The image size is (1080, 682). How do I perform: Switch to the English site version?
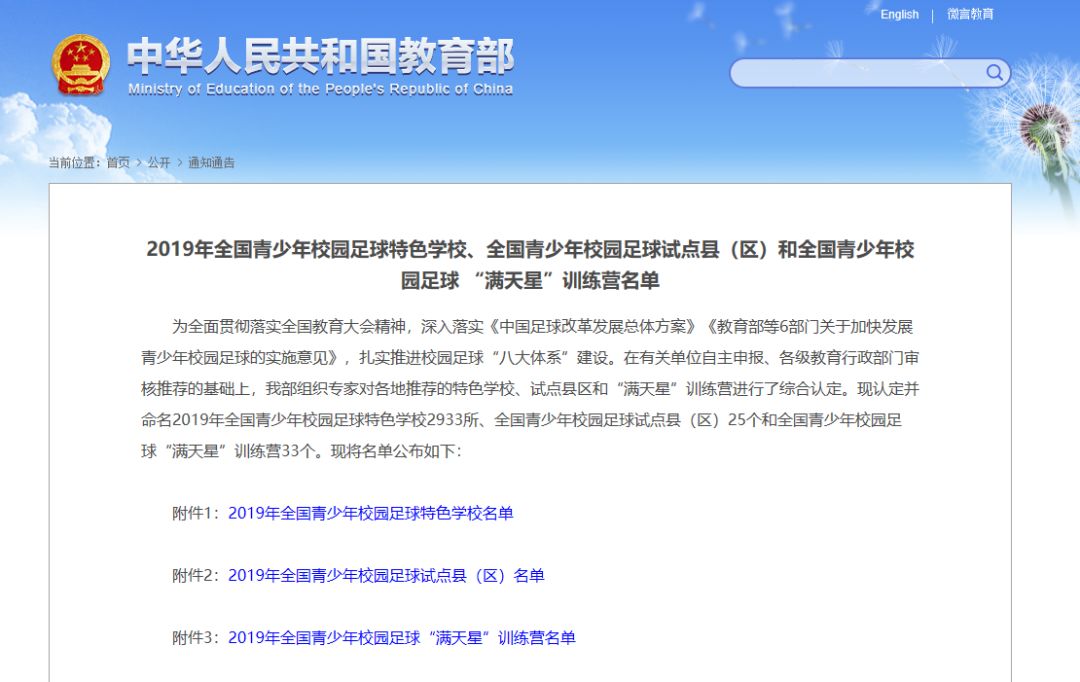click(x=900, y=14)
